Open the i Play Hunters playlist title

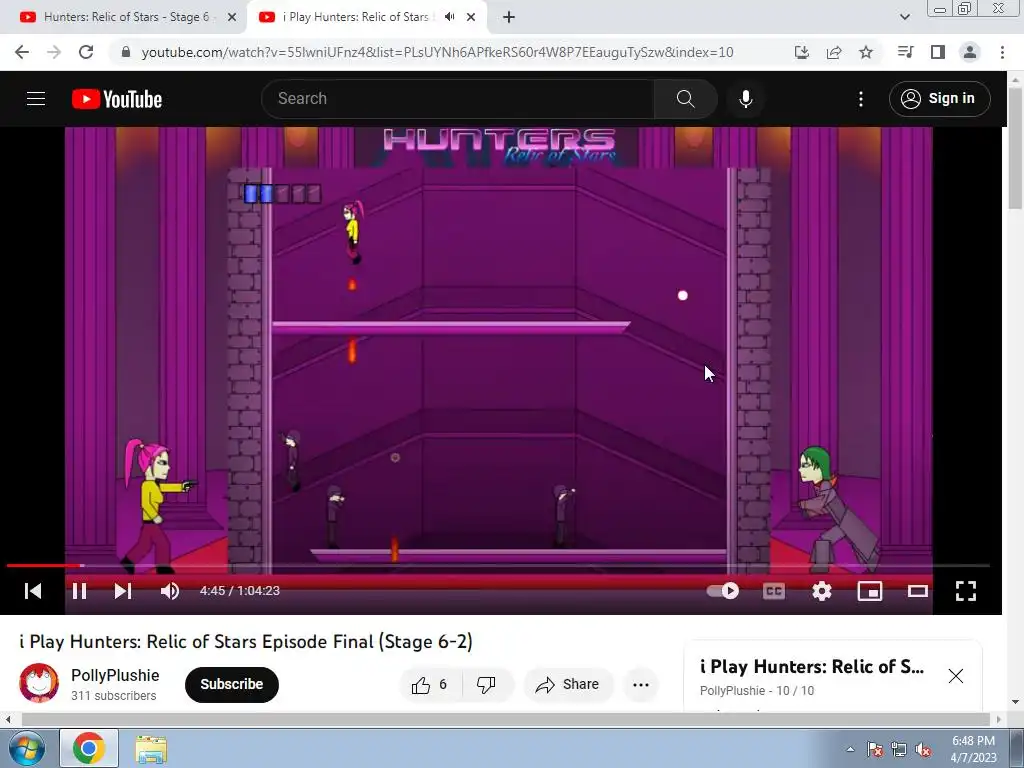[812, 667]
